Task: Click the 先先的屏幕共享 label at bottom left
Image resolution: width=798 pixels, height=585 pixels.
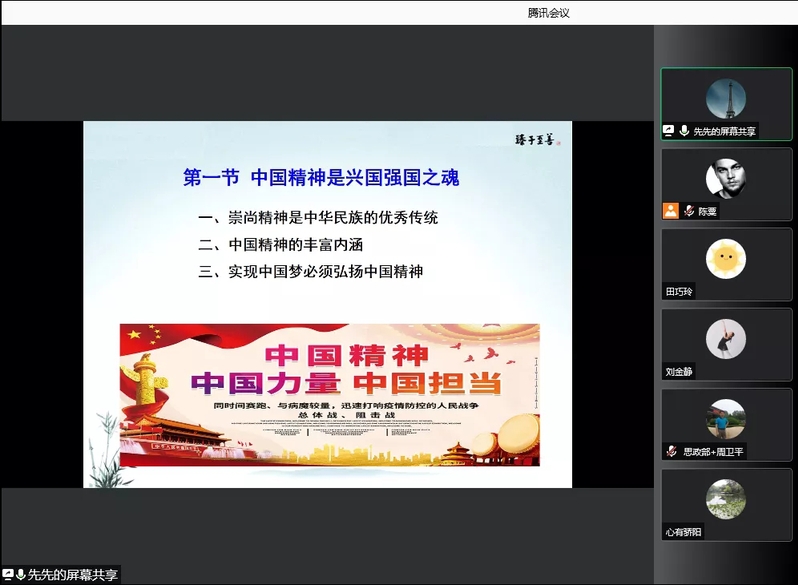Action: [72, 575]
